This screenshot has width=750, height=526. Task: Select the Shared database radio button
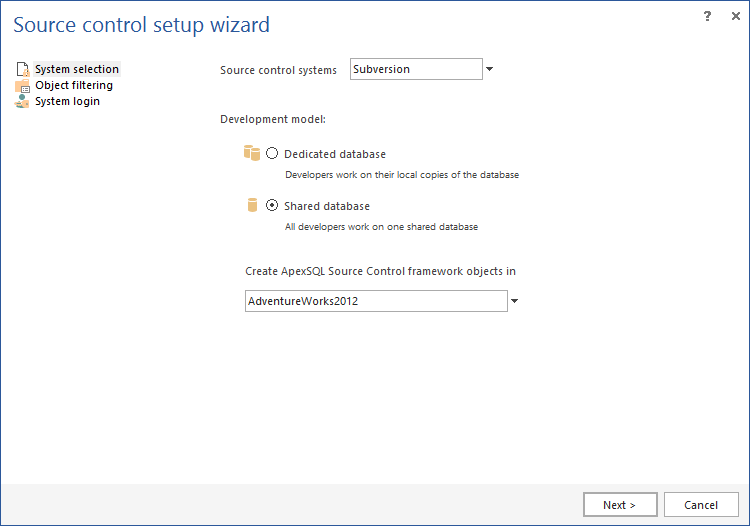click(272, 206)
